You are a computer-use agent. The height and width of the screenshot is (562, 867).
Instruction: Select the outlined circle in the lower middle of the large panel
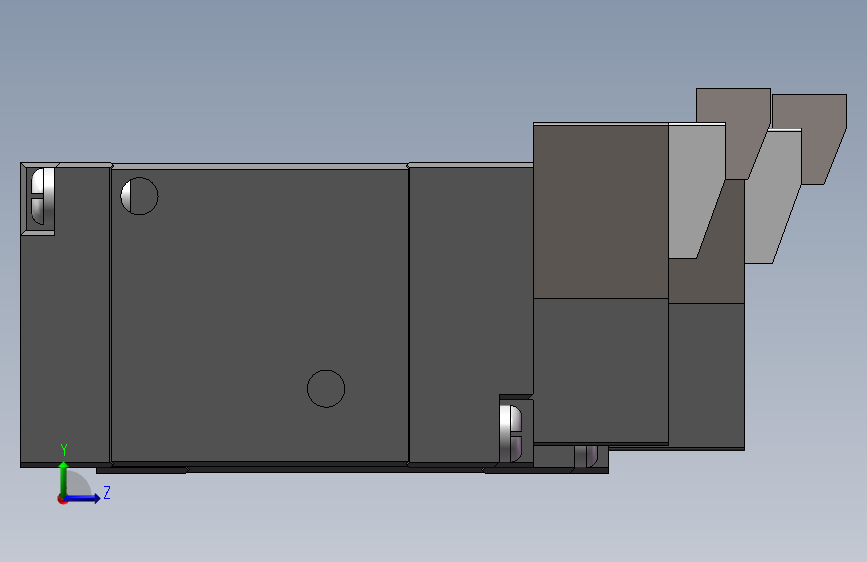point(326,389)
